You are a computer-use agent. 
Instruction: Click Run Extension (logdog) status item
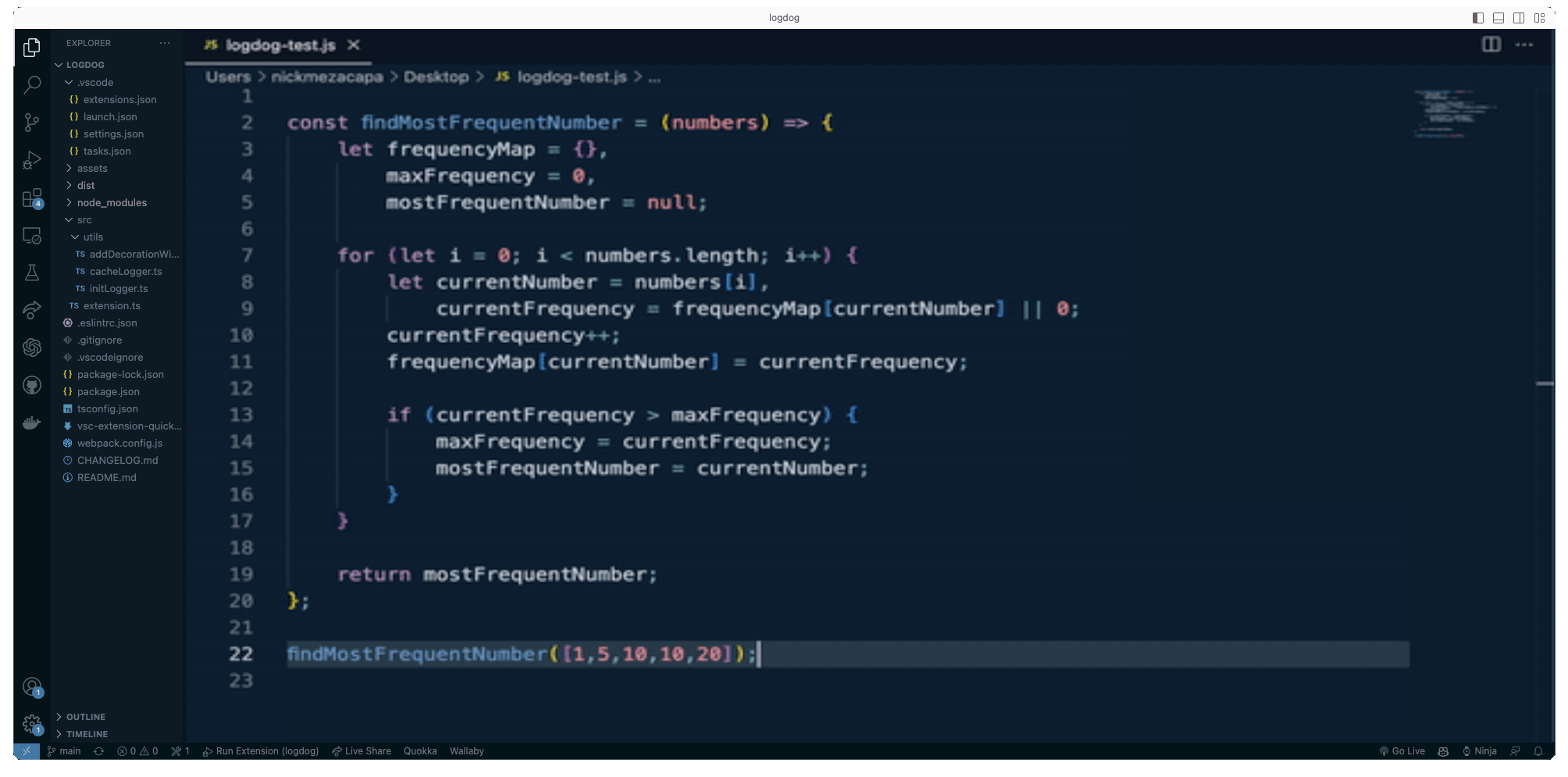261,751
